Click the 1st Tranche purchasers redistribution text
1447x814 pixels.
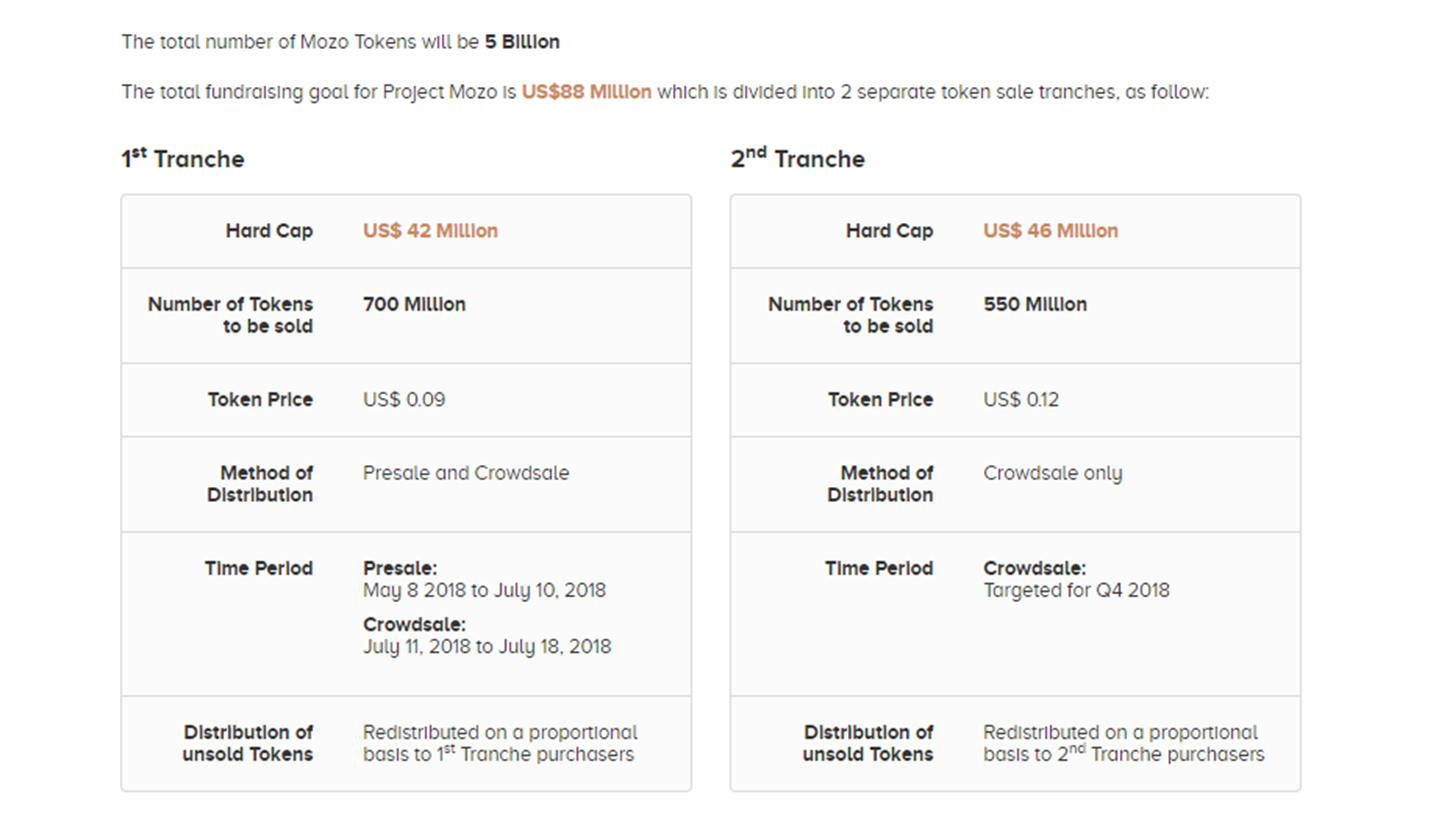pos(499,744)
